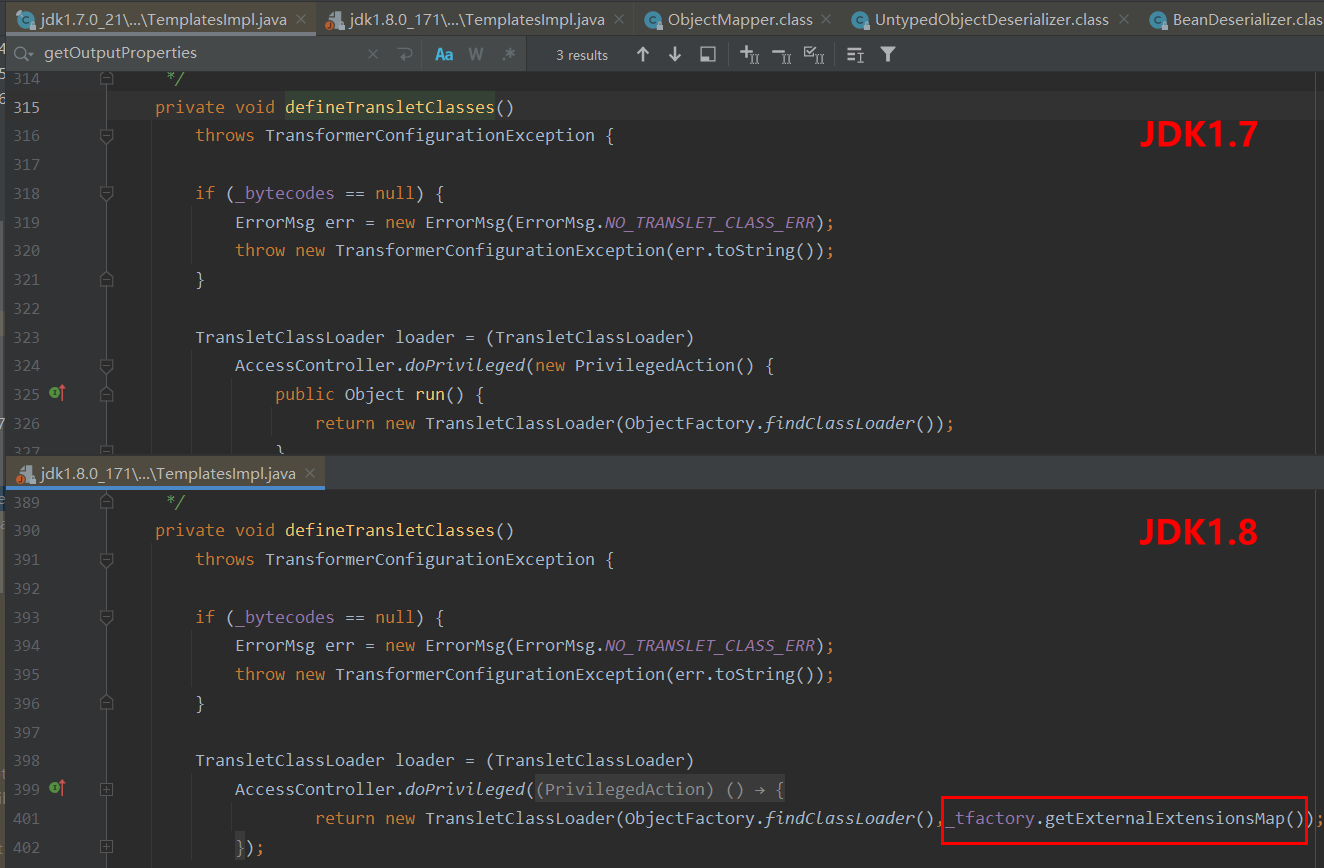1324x868 pixels.
Task: Close the jdk1.7.0_21 TemplatesImpl.java tab
Action: pyautogui.click(x=302, y=20)
